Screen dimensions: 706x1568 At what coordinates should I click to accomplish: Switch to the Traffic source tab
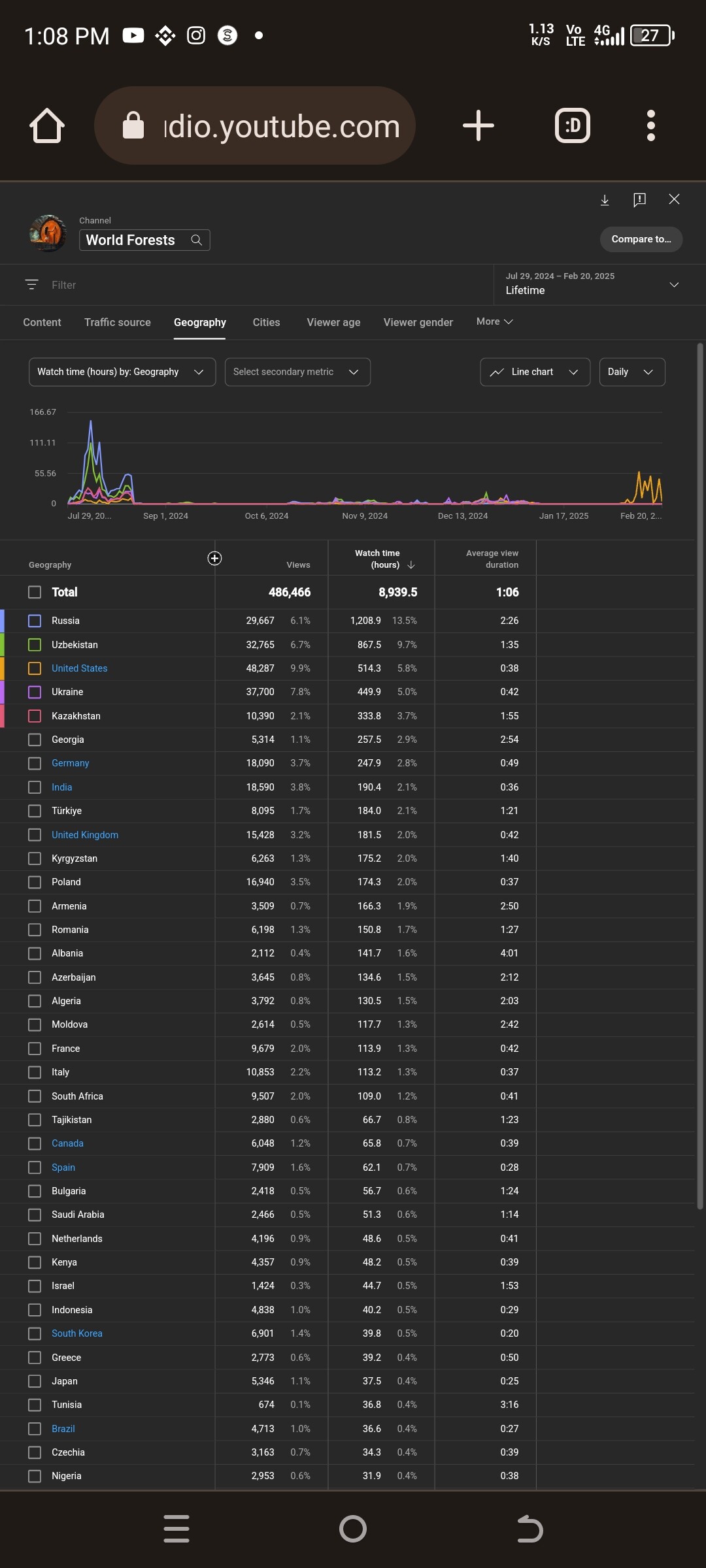(x=118, y=322)
